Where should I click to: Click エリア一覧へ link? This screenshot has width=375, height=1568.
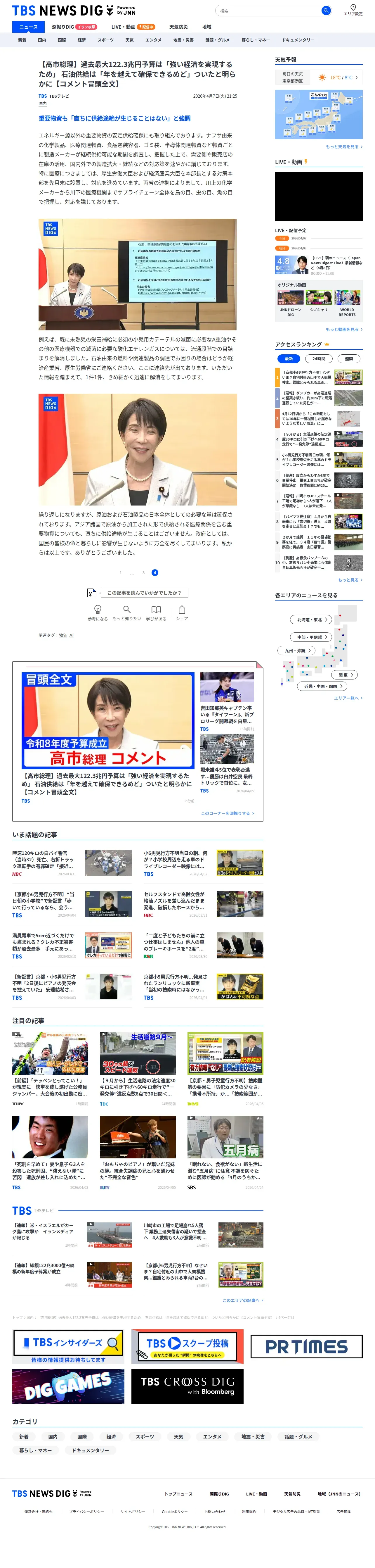pyautogui.click(x=348, y=698)
